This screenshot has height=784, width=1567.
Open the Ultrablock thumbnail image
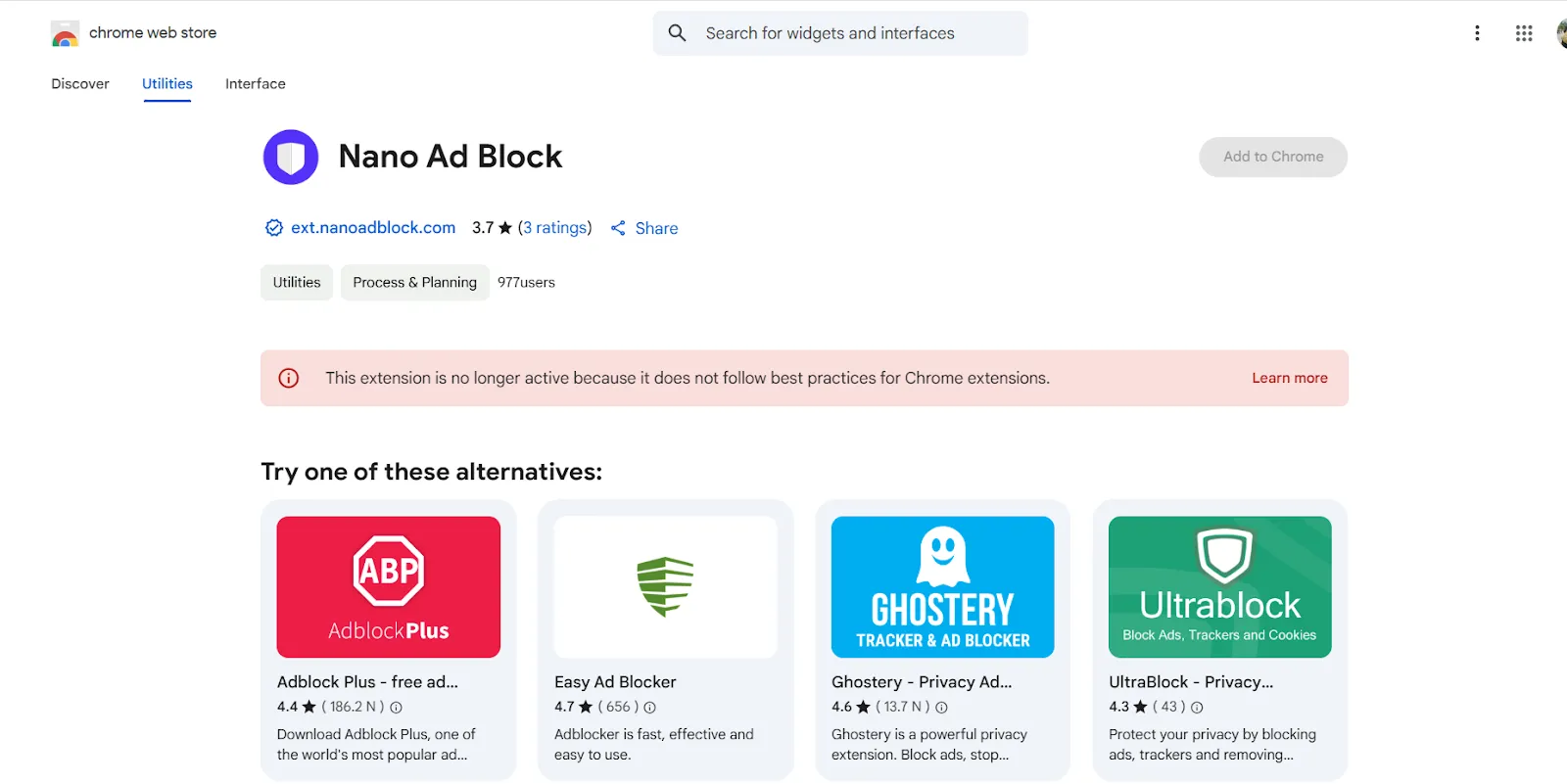tap(1220, 587)
